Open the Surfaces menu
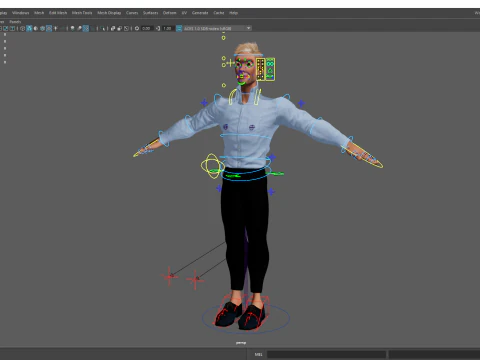Image resolution: width=480 pixels, height=360 pixels. coord(151,13)
